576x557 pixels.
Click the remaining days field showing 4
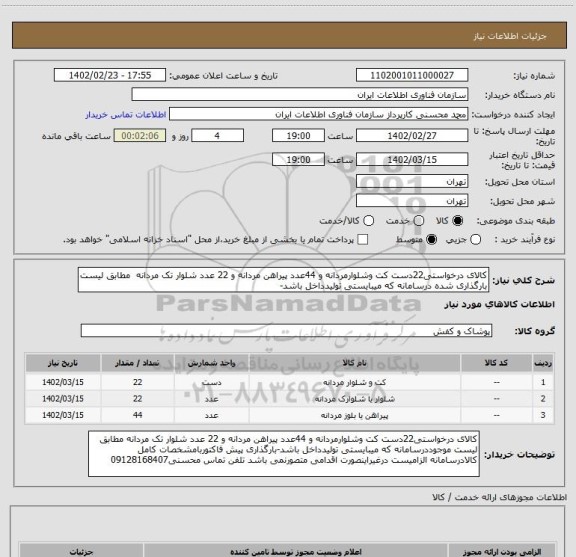217,136
